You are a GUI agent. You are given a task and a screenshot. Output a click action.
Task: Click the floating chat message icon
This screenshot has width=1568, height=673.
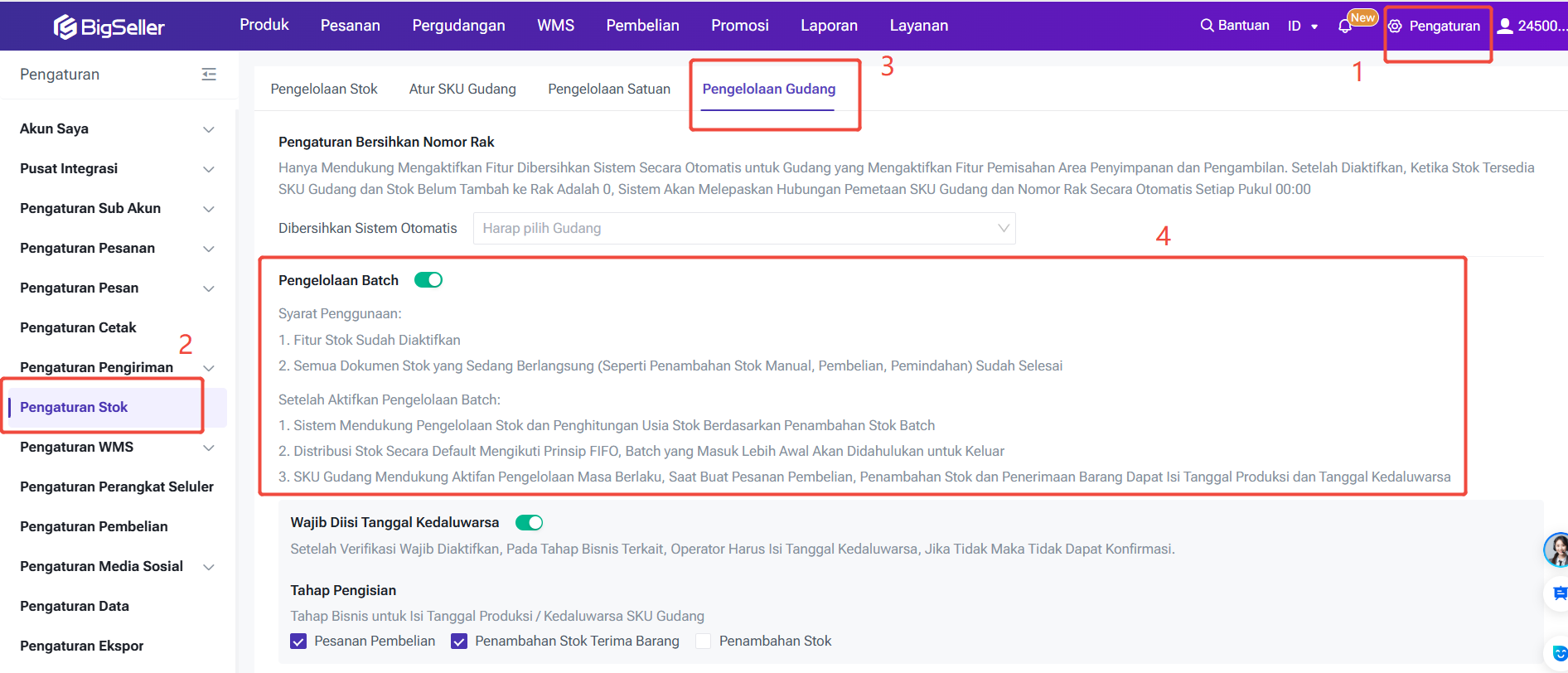coord(1559,593)
